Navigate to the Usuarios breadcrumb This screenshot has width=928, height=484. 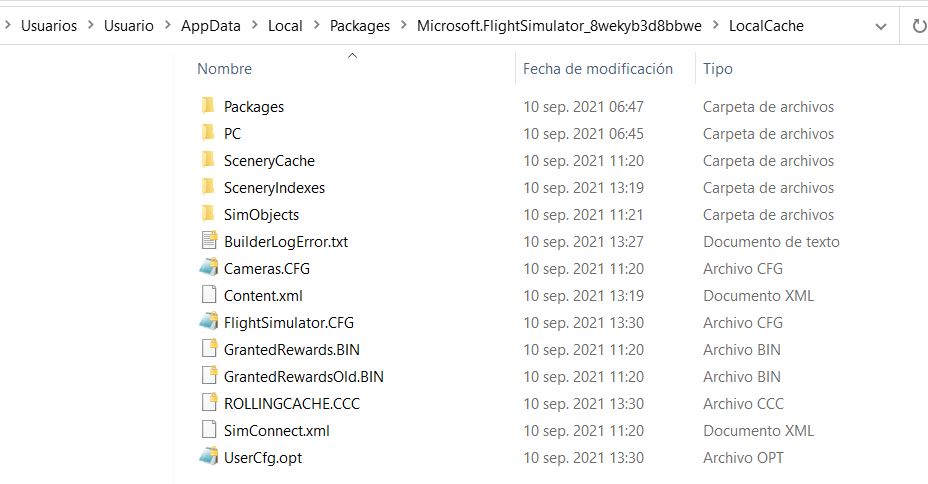pyautogui.click(x=49, y=25)
